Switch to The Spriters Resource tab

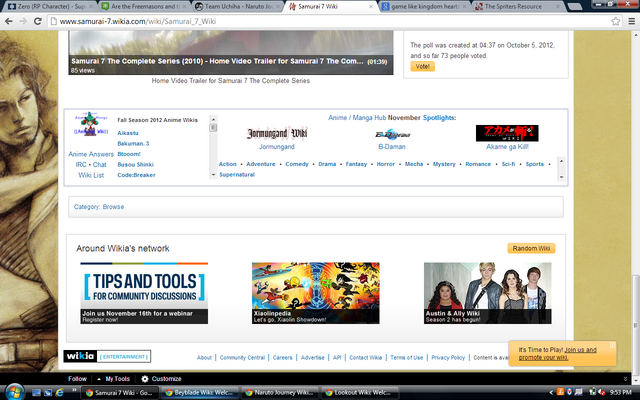pyautogui.click(x=518, y=7)
